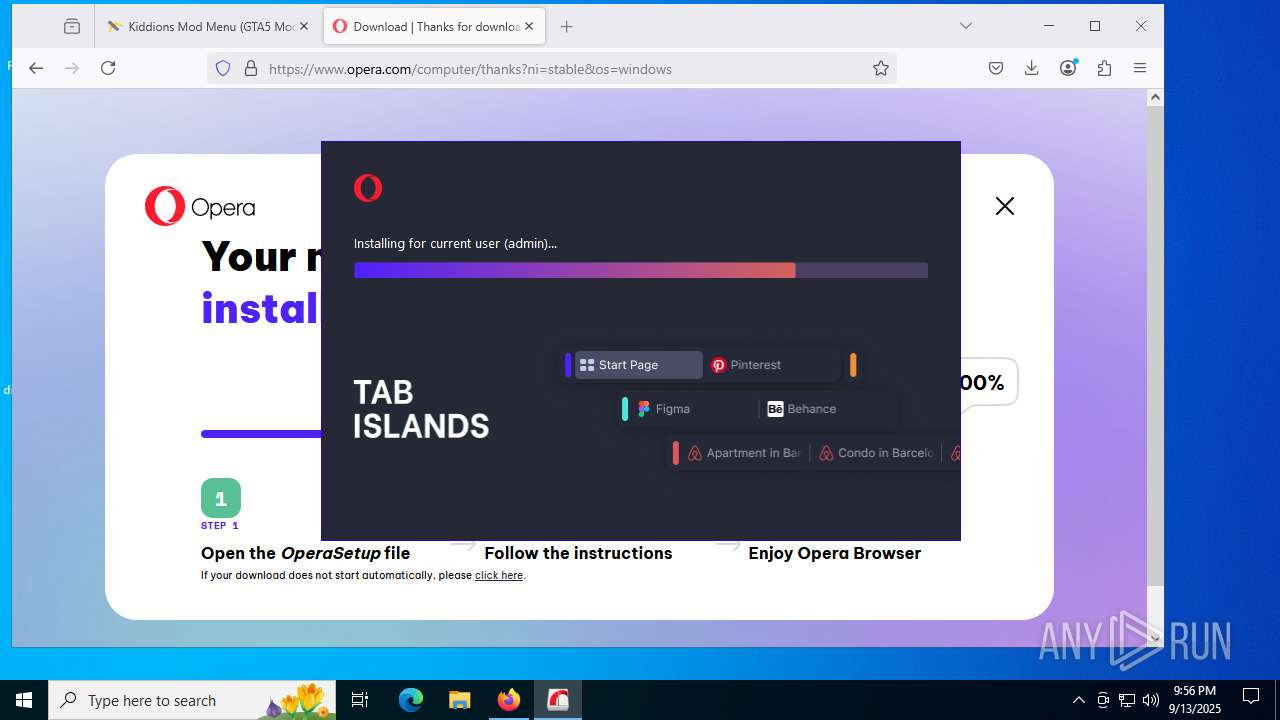Viewport: 1280px width, 720px height.
Task: Click page scrollbar down arrow
Action: 1155,638
